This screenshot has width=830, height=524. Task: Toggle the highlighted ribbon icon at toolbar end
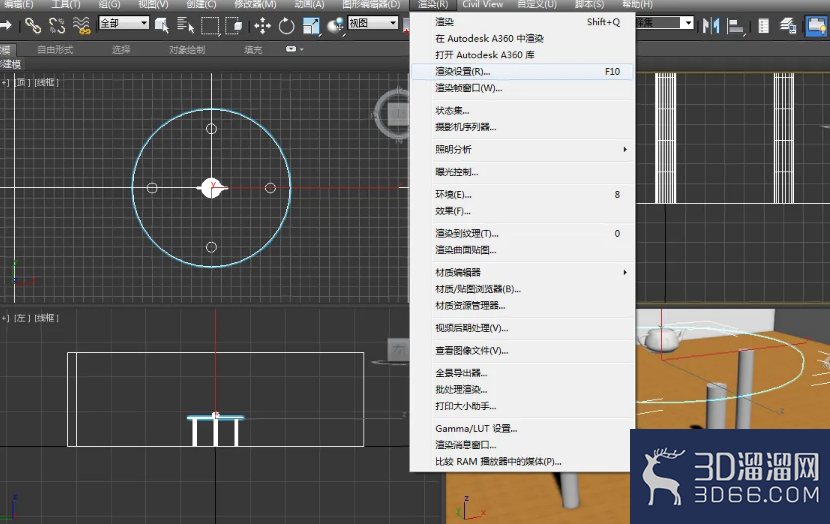pos(817,25)
